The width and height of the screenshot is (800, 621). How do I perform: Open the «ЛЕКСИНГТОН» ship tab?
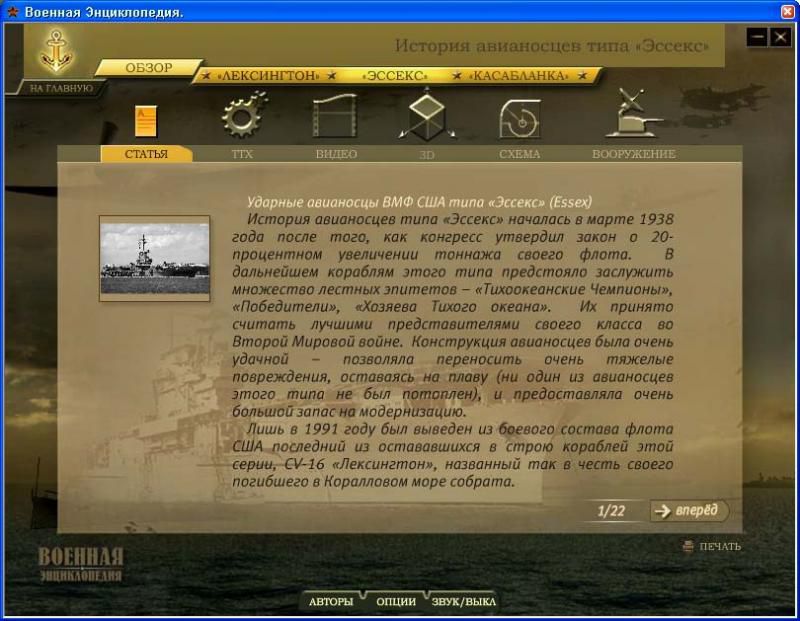[268, 76]
